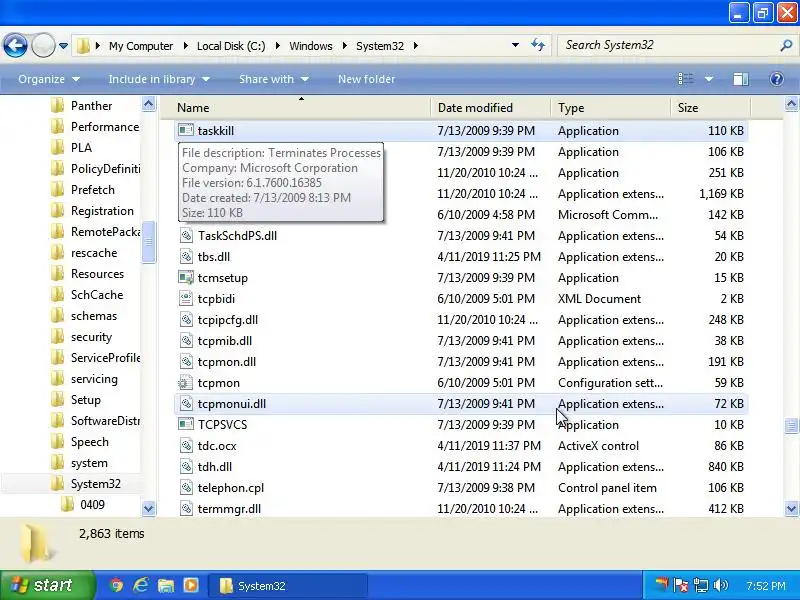Viewport: 800px width, 600px height.
Task: Select the tcmsetup application icon
Action: 186,278
